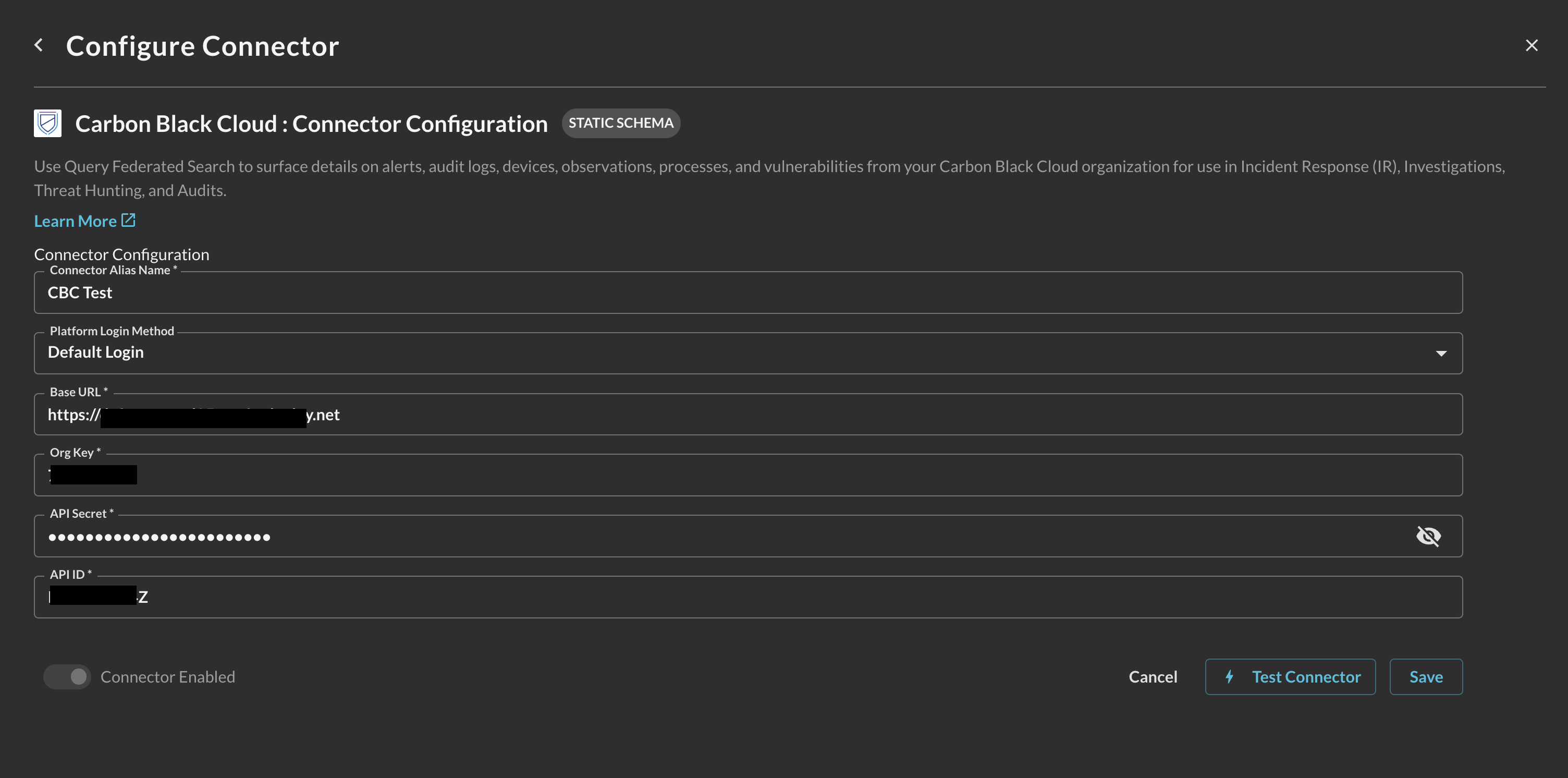The height and width of the screenshot is (778, 1568).
Task: Expand Platform Login Method dropdown arrow
Action: pos(1441,354)
